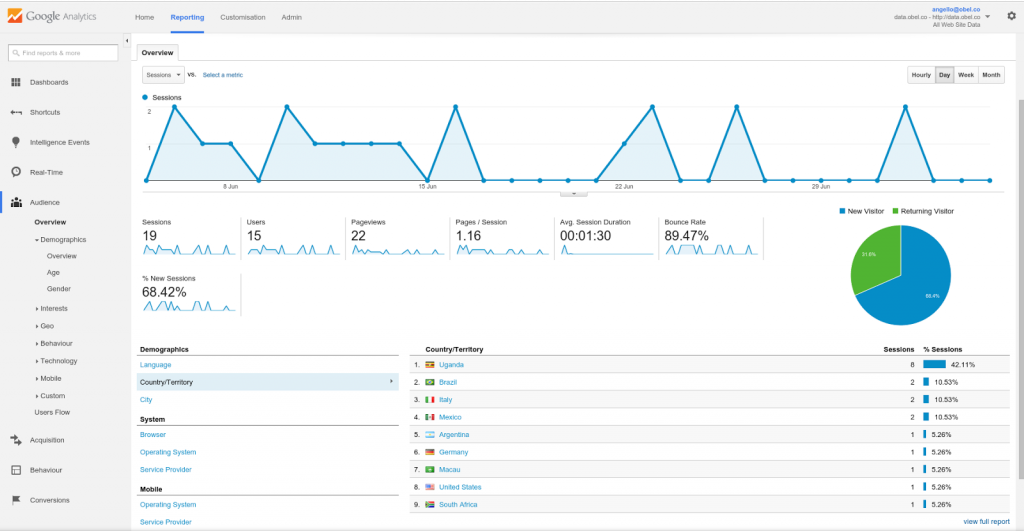Screen dimensions: 1024x531
Task: Click the Conversions flag icon
Action: pos(16,500)
